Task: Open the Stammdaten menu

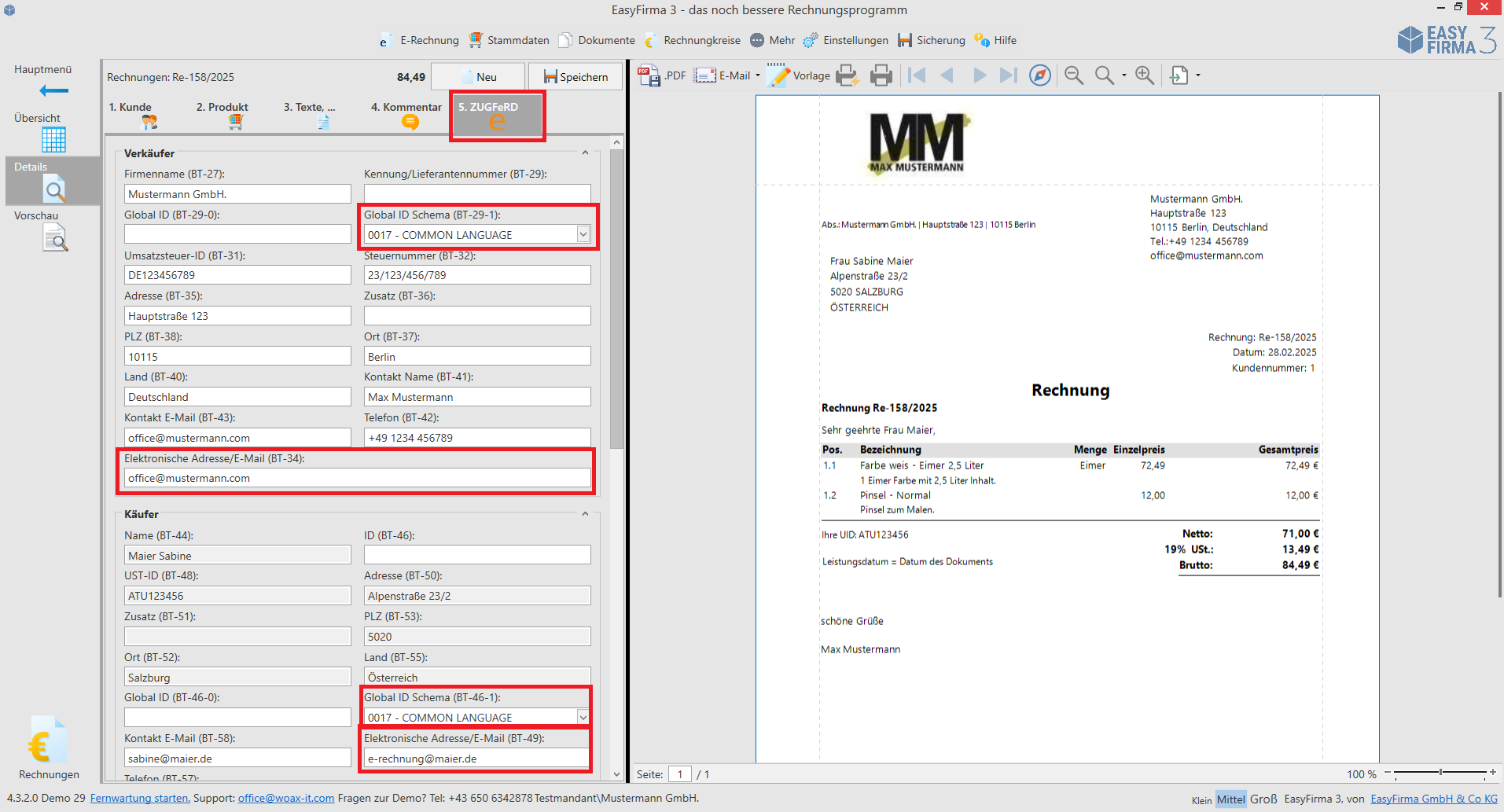Action: coord(509,40)
